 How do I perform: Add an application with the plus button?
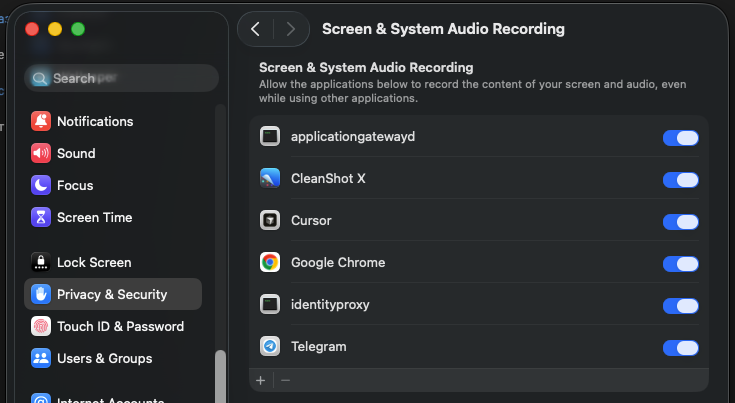(x=261, y=380)
